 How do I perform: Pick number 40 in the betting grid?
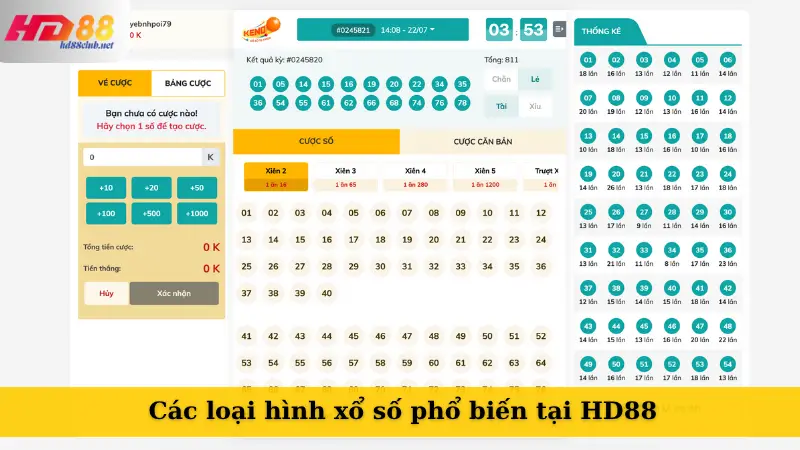[x=327, y=293]
